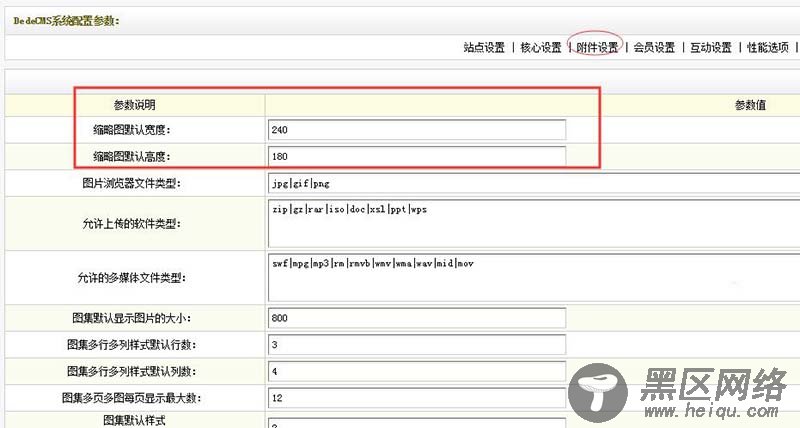Viewport: 800px width, 428px height.
Task: Go to 会员设置 tab
Action: pos(654,47)
